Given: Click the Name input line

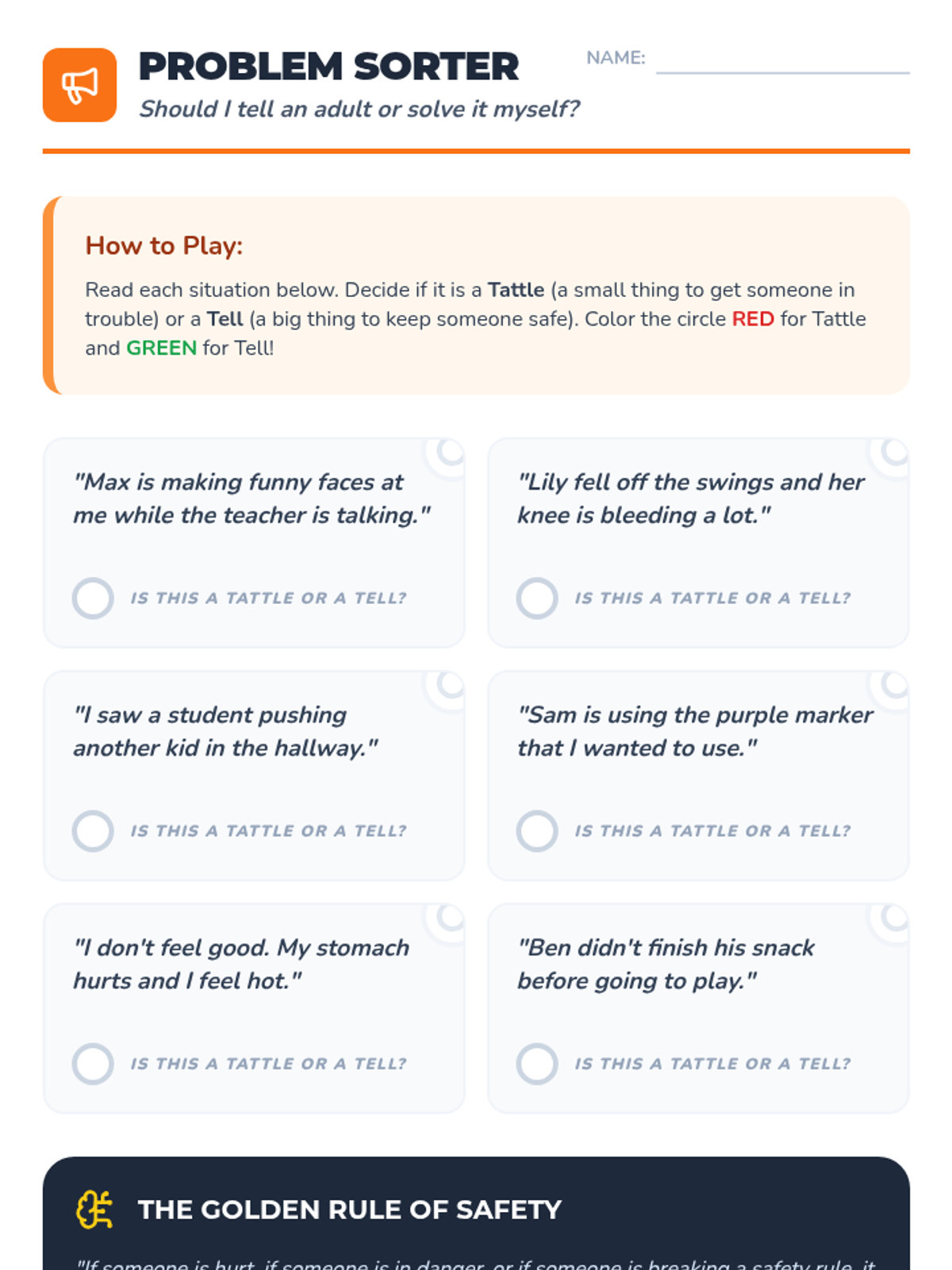Looking at the screenshot, I should tap(782, 62).
